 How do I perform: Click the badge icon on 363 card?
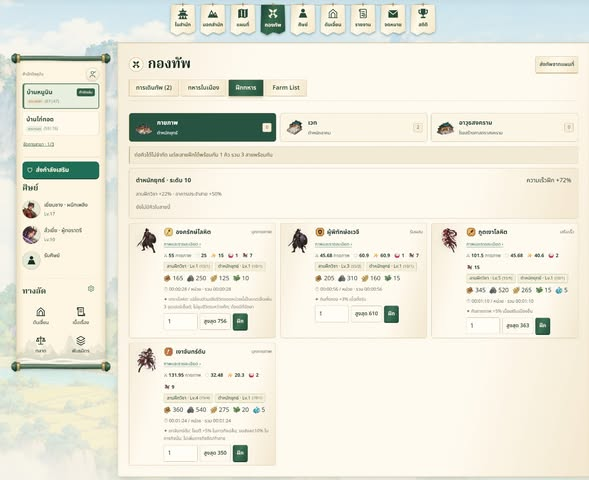[x=471, y=232]
